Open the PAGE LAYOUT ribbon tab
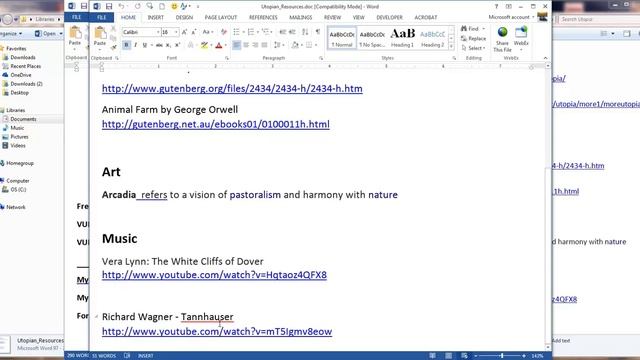The width and height of the screenshot is (640, 360). coord(221,18)
